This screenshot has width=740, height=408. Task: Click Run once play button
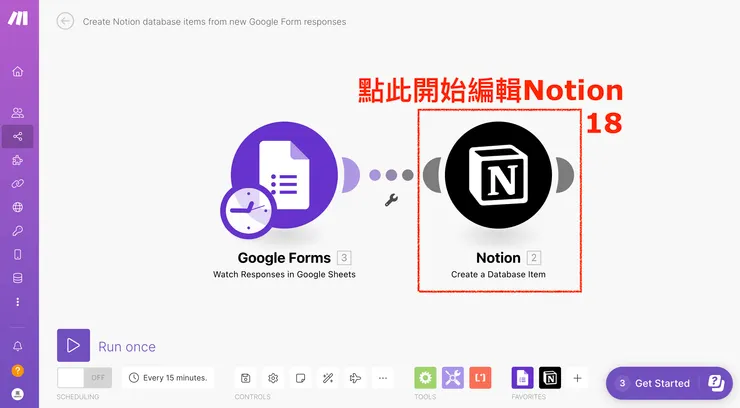73,345
